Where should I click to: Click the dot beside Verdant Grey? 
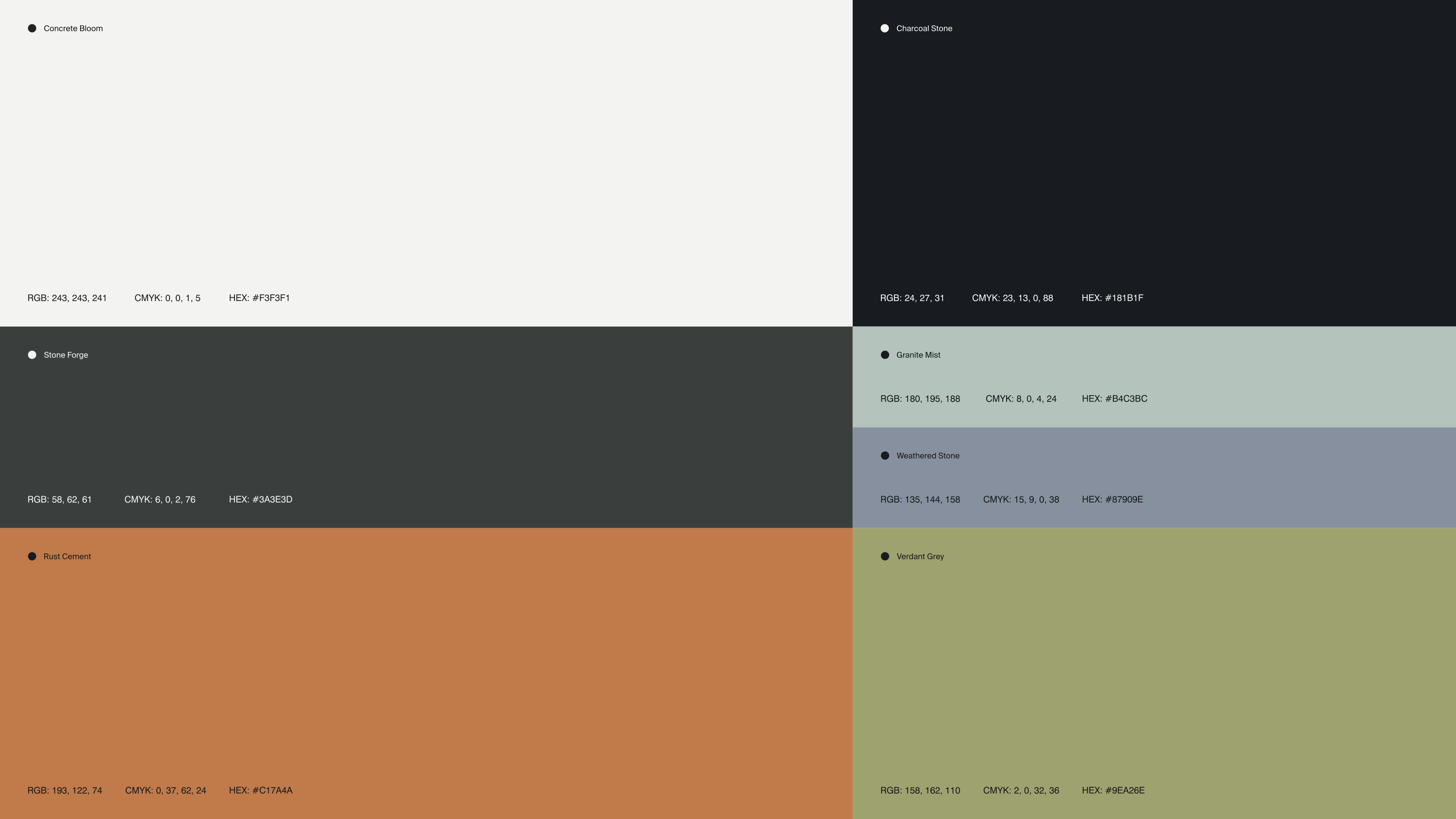pos(885,556)
